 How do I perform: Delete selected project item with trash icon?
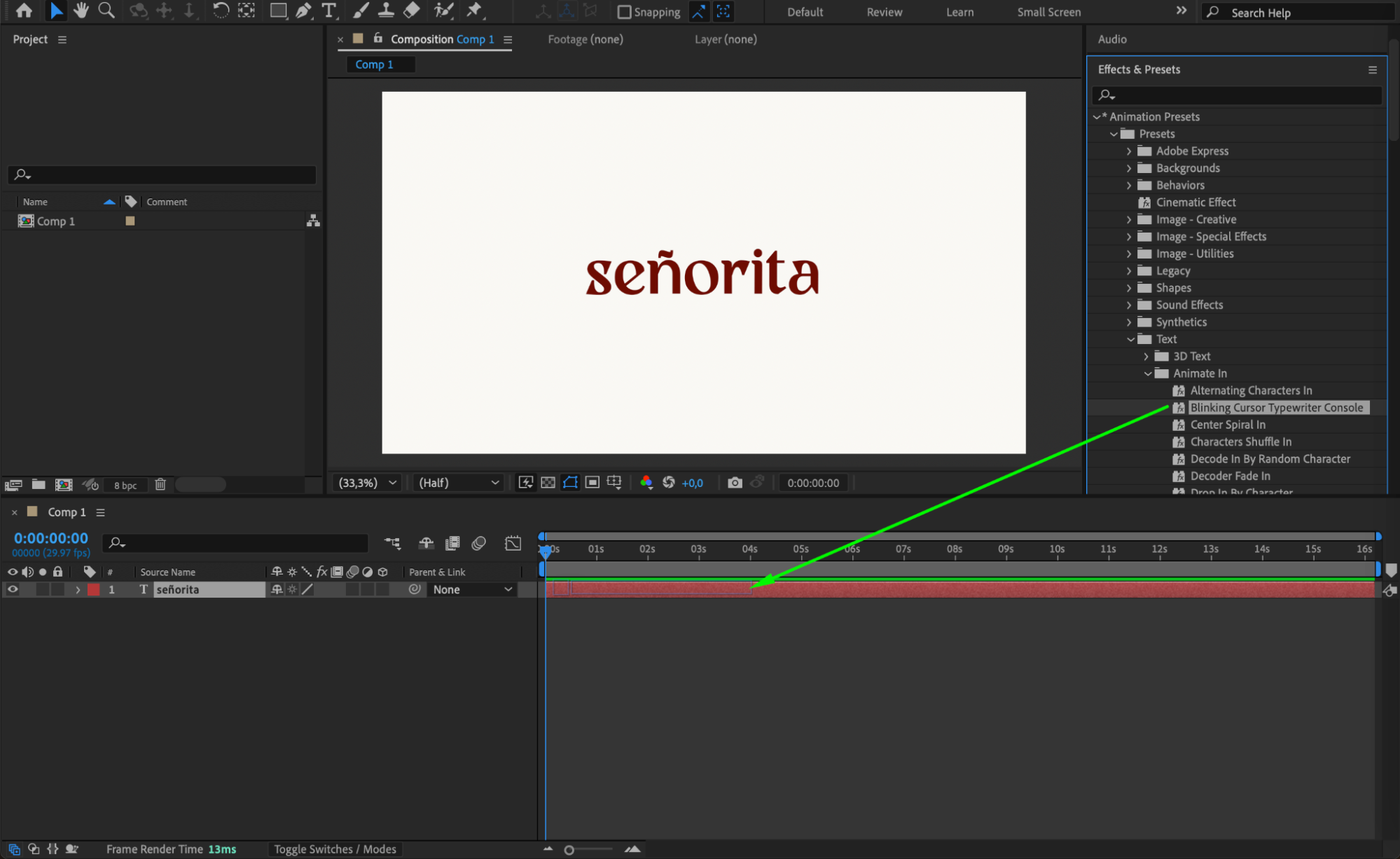click(160, 485)
